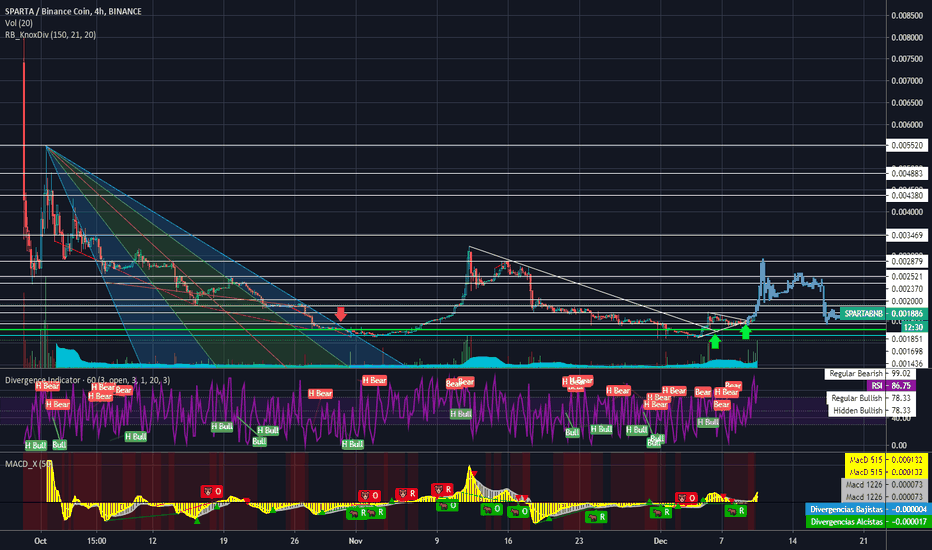
Task: Click the SPARTA / Binance Coin chart title
Action: [x=73, y=11]
